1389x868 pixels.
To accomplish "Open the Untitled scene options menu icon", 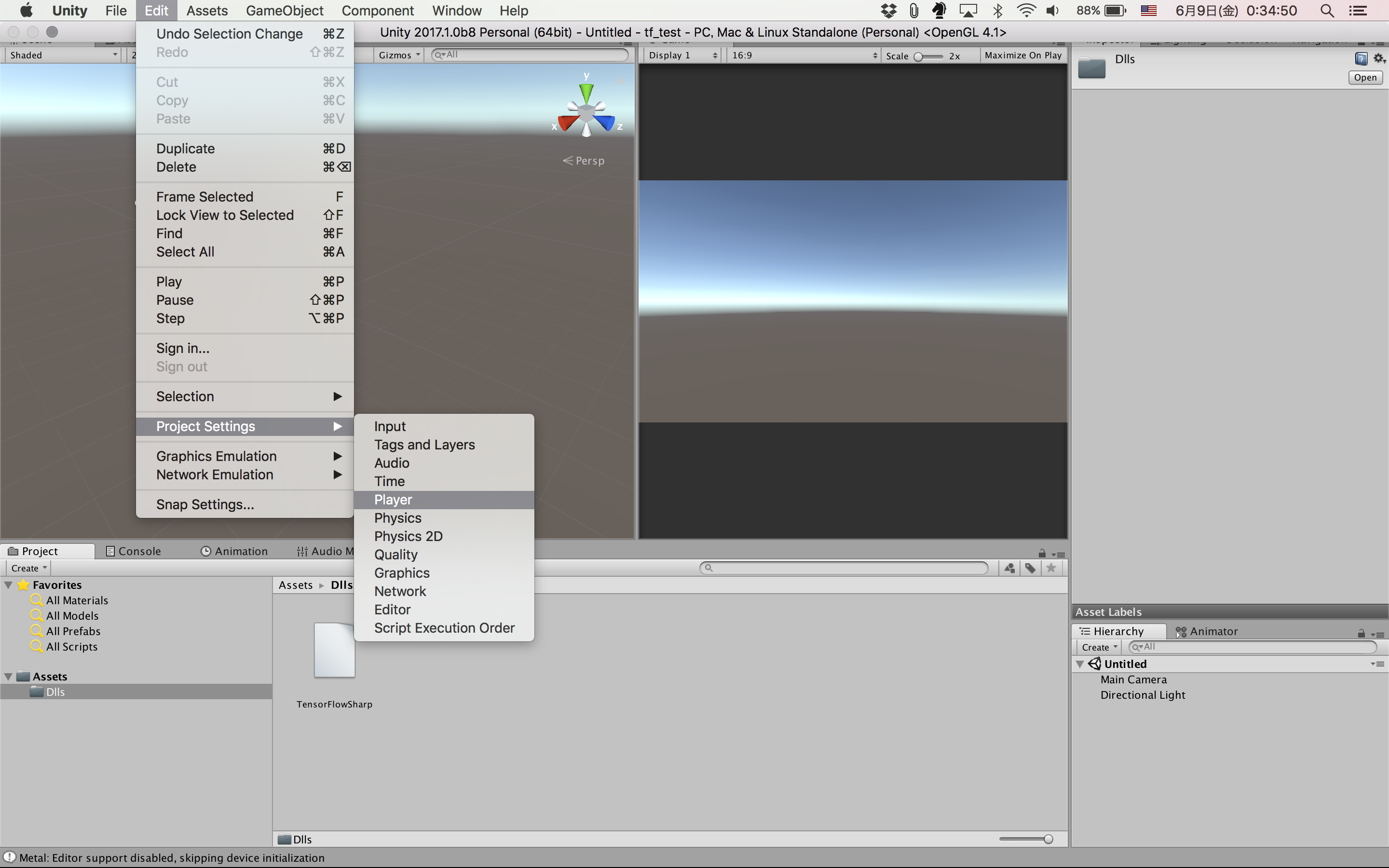I will click(x=1377, y=664).
